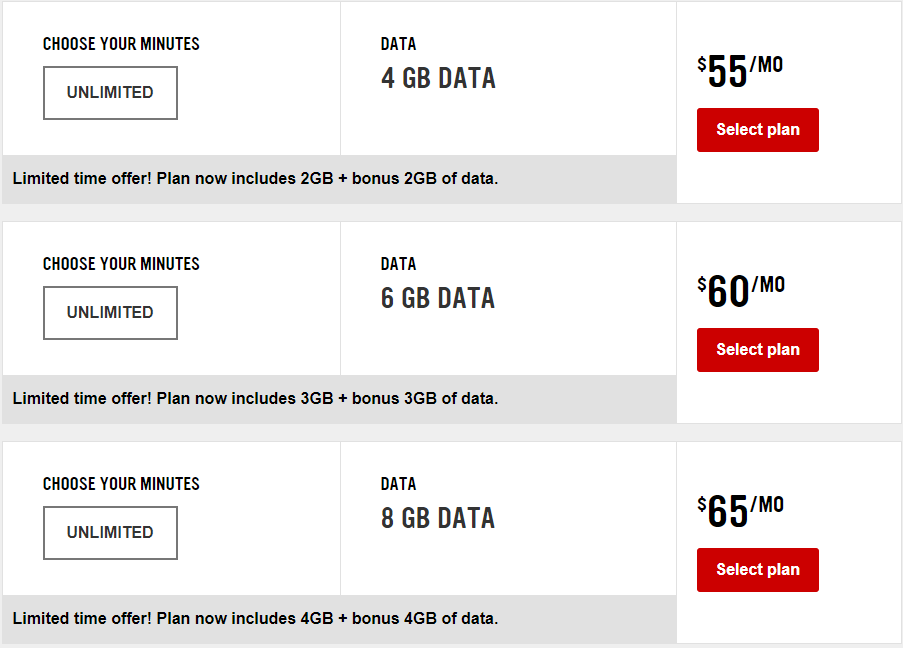
Task: Click the $60/MO price text
Action: pyautogui.click(x=741, y=291)
